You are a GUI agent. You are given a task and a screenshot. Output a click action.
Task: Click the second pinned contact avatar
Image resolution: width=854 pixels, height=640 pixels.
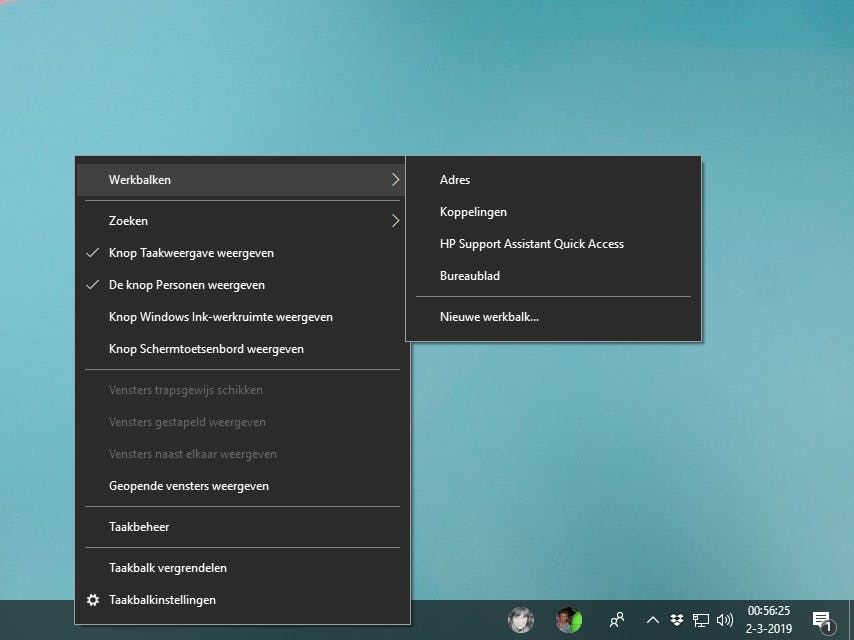pyautogui.click(x=569, y=620)
